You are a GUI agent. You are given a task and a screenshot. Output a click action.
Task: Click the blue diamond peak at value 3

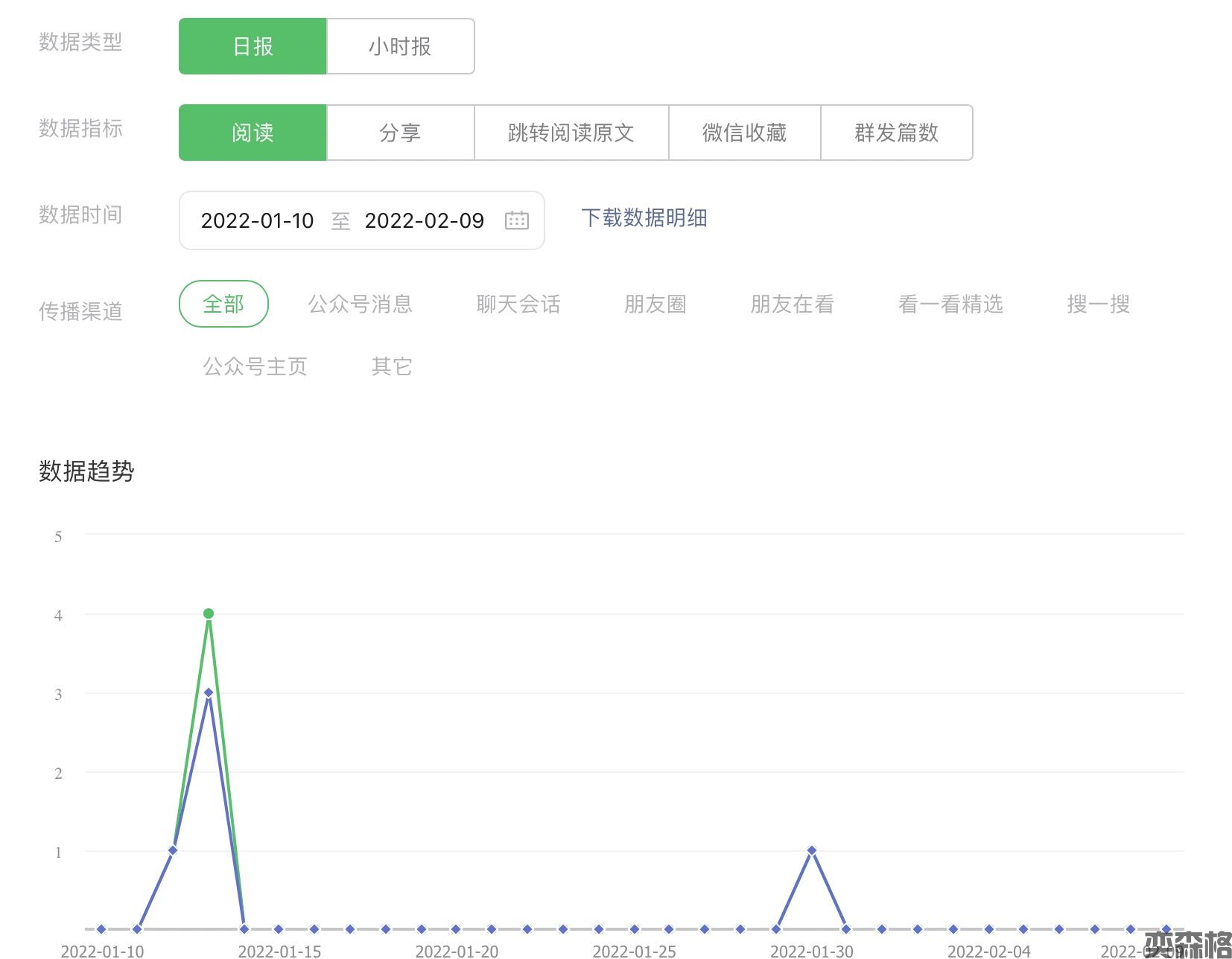point(209,692)
